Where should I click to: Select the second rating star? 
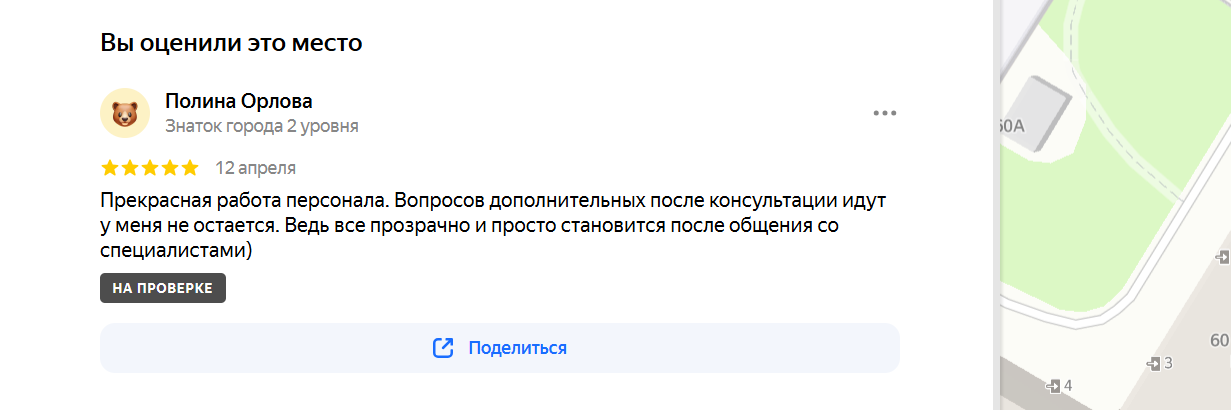click(130, 168)
